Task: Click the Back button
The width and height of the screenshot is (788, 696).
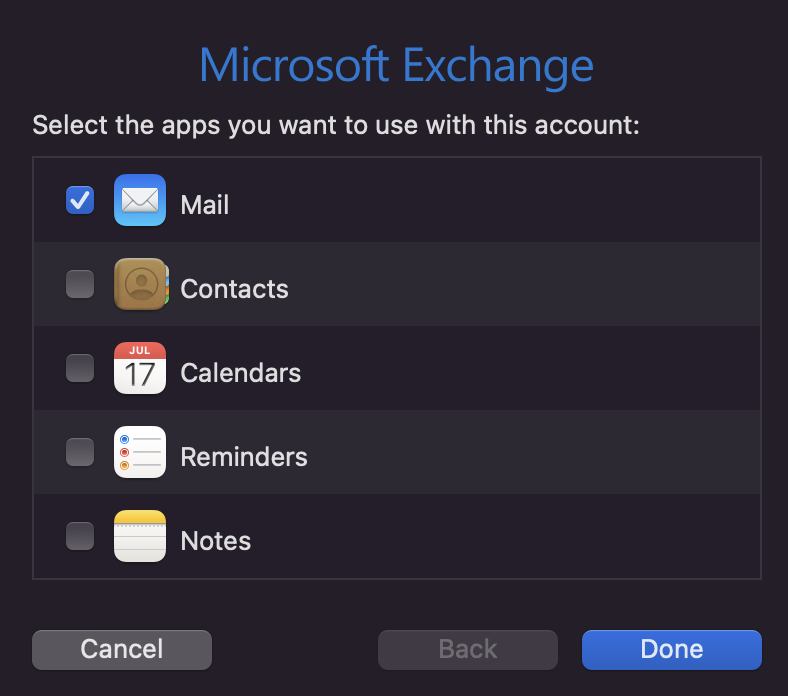Action: [x=468, y=649]
